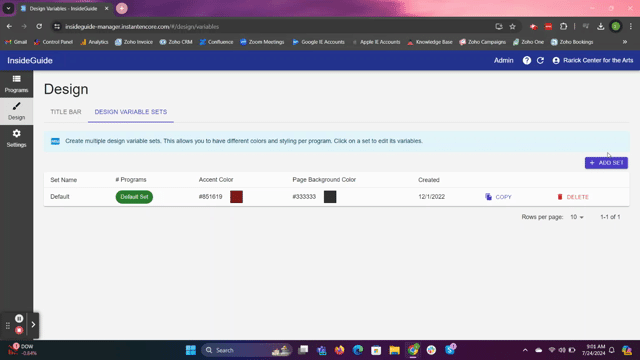
Task: Open the Confluence bookmark
Action: pyautogui.click(x=216, y=42)
